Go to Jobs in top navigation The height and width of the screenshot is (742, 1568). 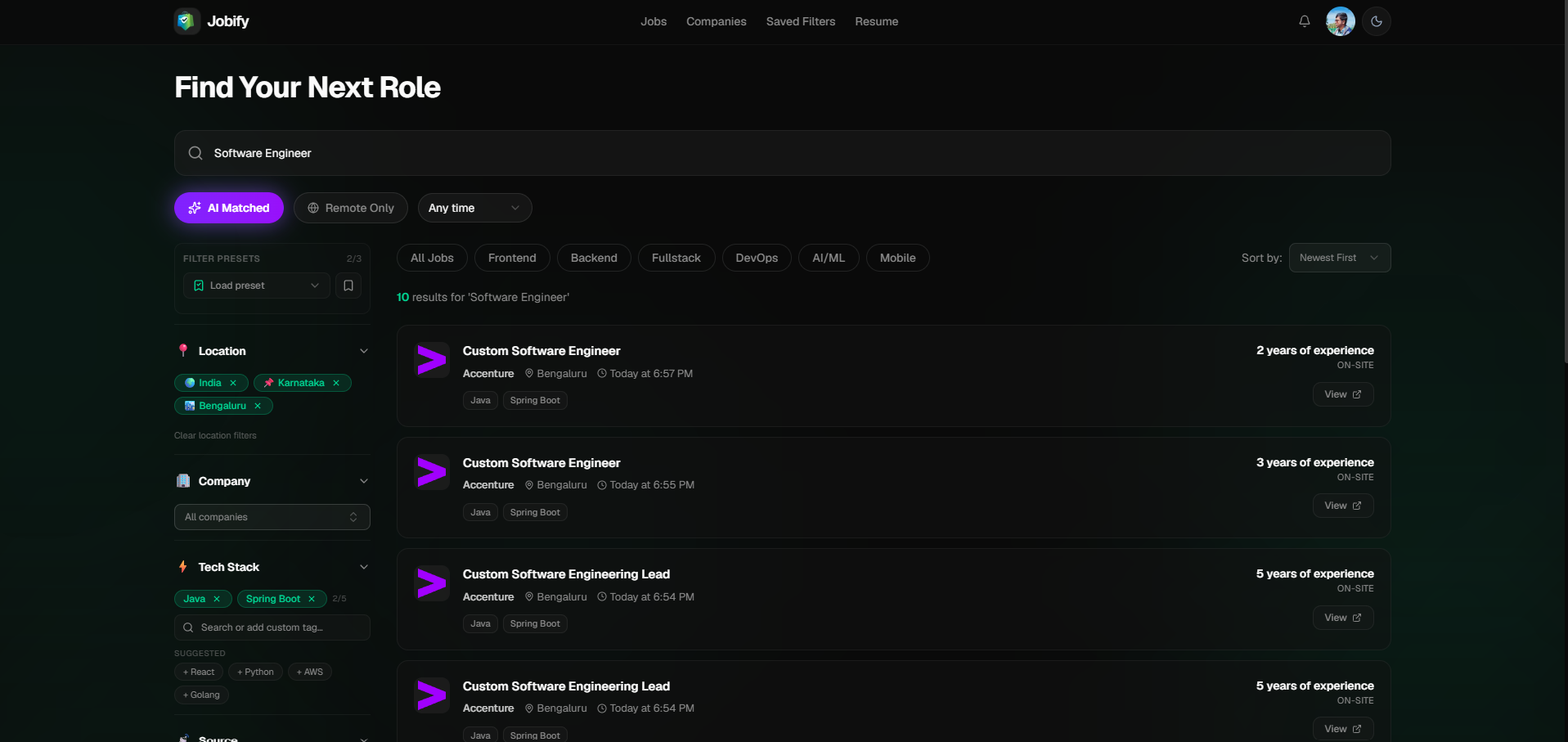tap(654, 21)
